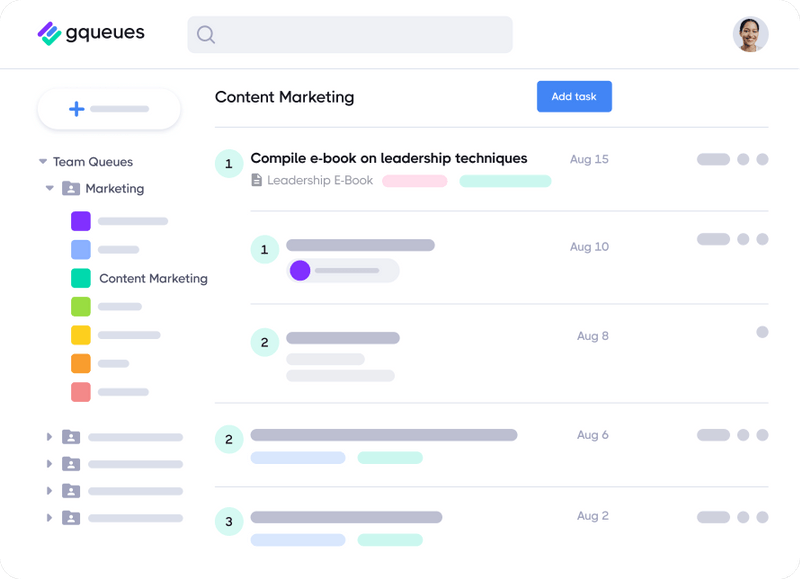This screenshot has width=800, height=579.
Task: Expand the first collapsed queue below Marketing
Action: point(48,437)
